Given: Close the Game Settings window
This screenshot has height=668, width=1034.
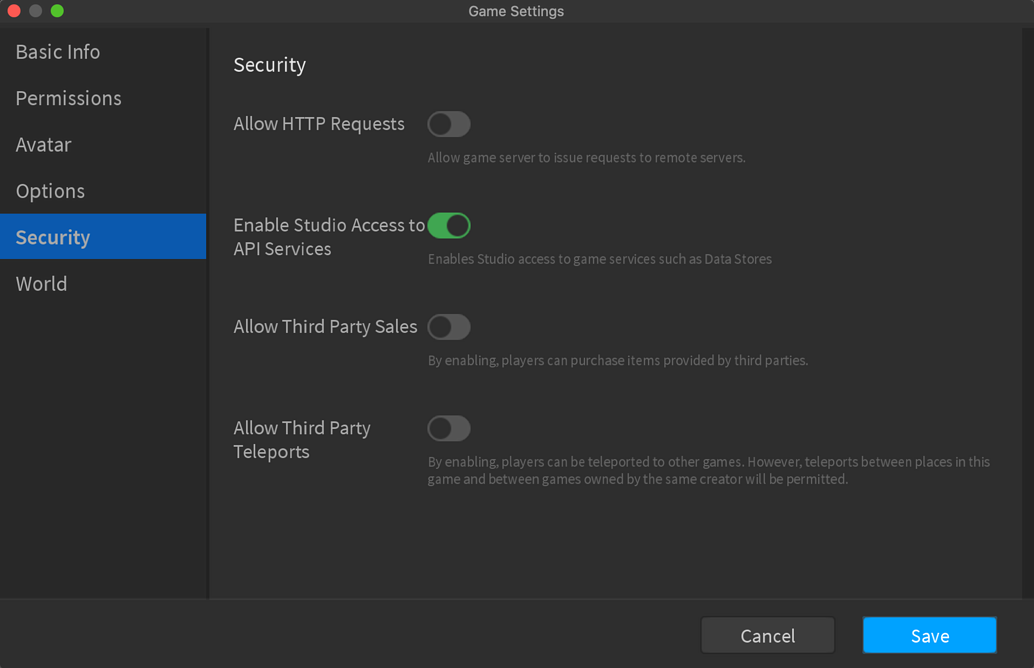Looking at the screenshot, I should (12, 11).
